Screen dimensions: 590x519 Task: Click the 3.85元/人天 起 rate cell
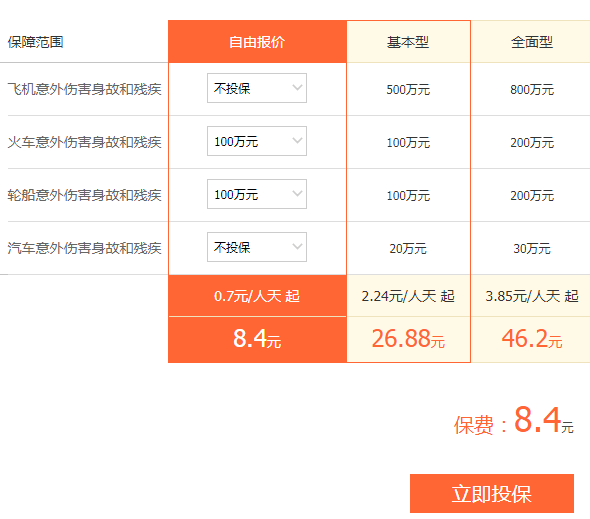pos(531,296)
